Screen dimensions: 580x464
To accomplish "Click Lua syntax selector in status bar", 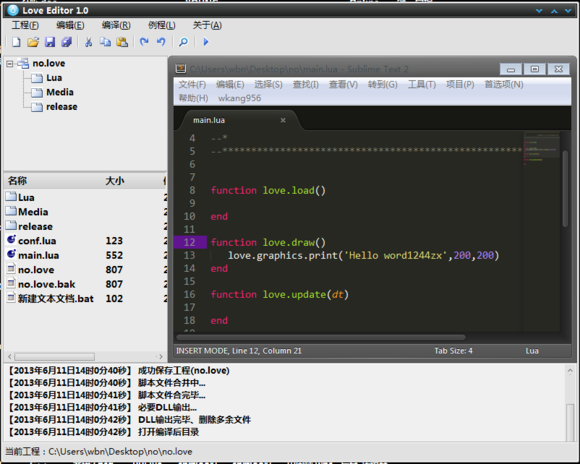I will pyautogui.click(x=532, y=351).
